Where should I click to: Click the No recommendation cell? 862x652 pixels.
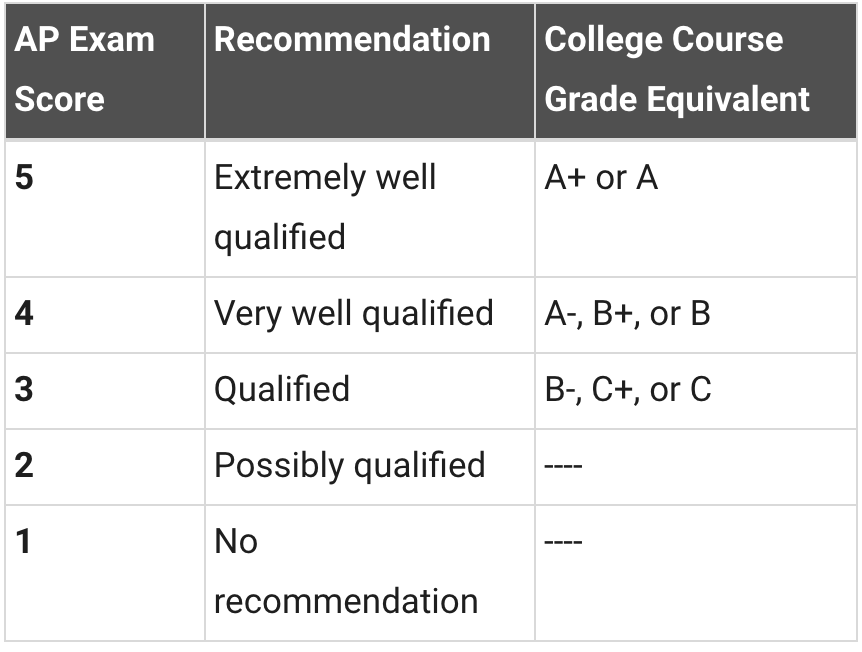tap(370, 573)
